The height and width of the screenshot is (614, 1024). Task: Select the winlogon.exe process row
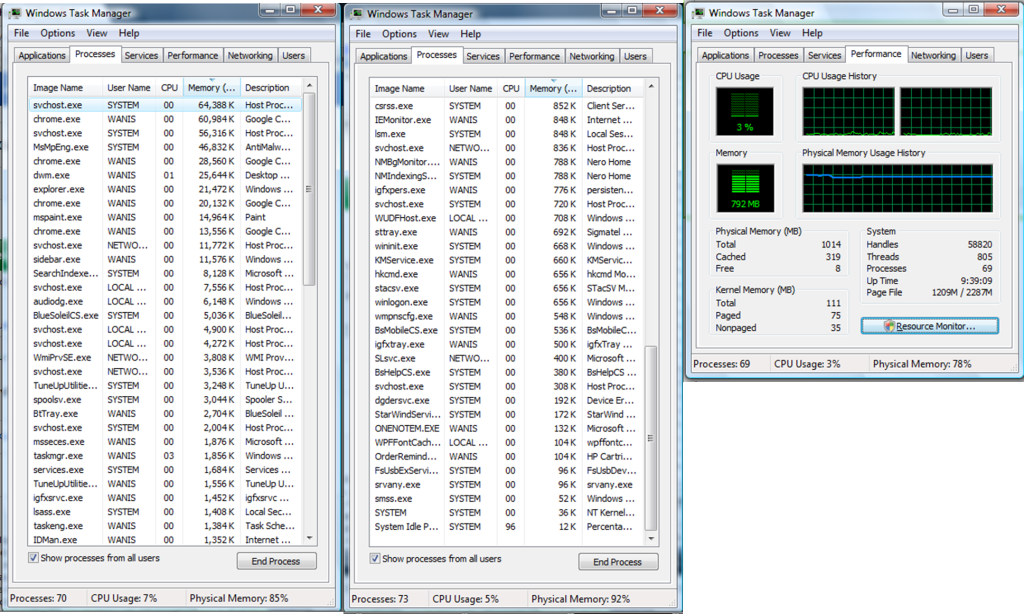pyautogui.click(x=507, y=302)
